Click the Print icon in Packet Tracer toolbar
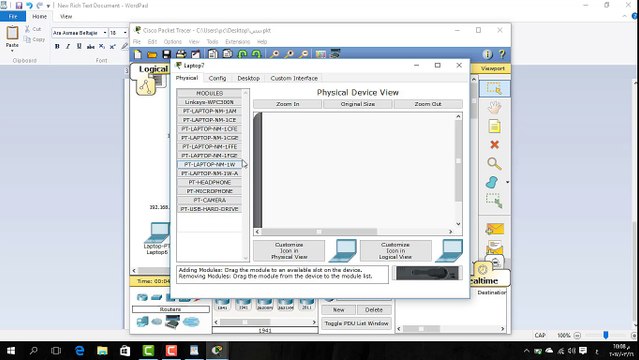Viewport: 639px width, 360px height. (x=181, y=54)
